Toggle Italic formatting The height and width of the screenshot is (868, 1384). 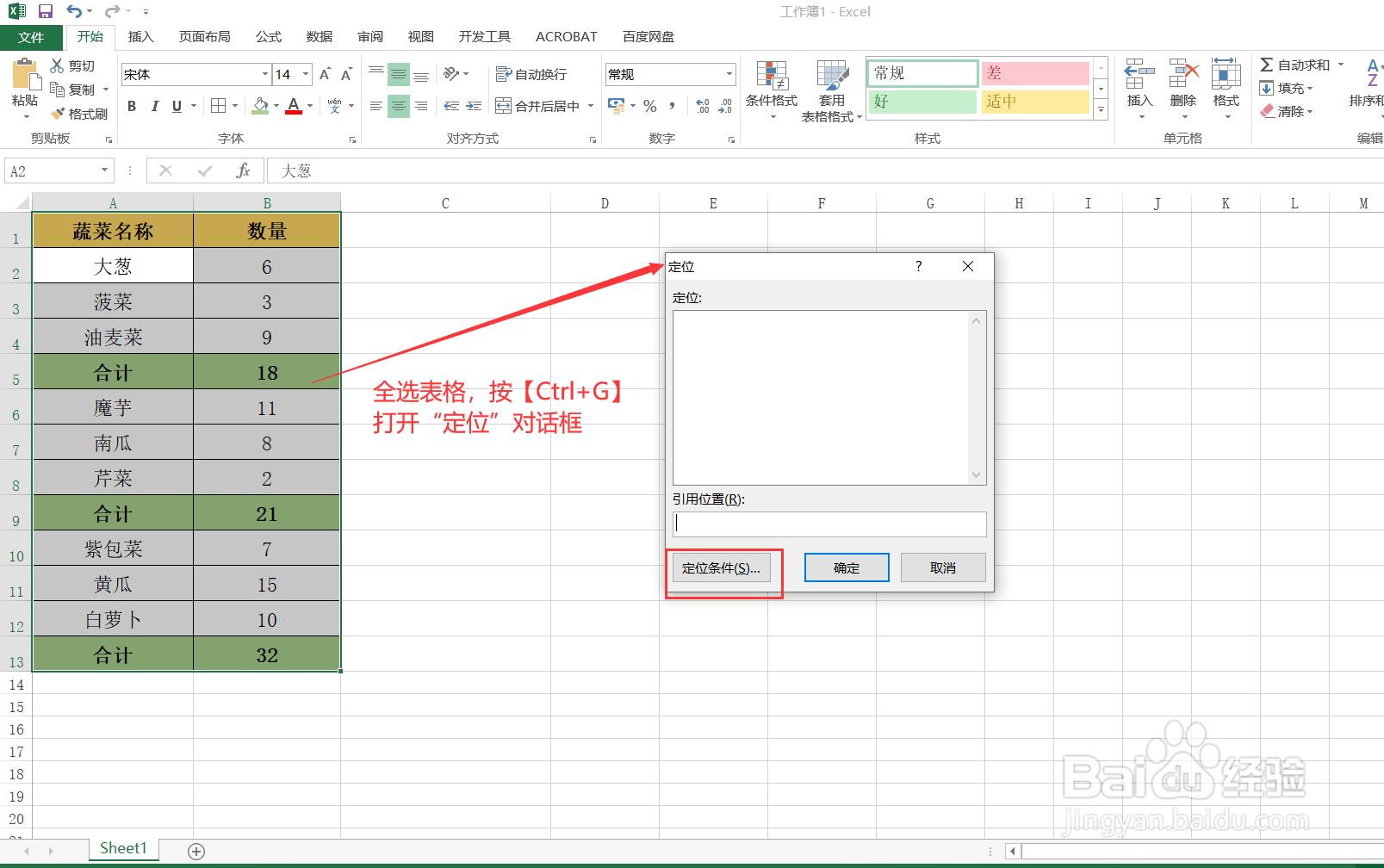[x=154, y=106]
